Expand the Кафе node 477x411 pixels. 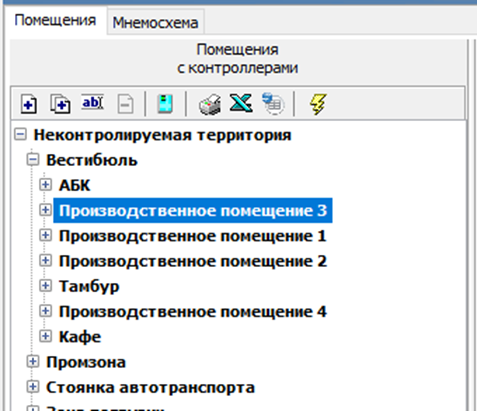coord(45,336)
